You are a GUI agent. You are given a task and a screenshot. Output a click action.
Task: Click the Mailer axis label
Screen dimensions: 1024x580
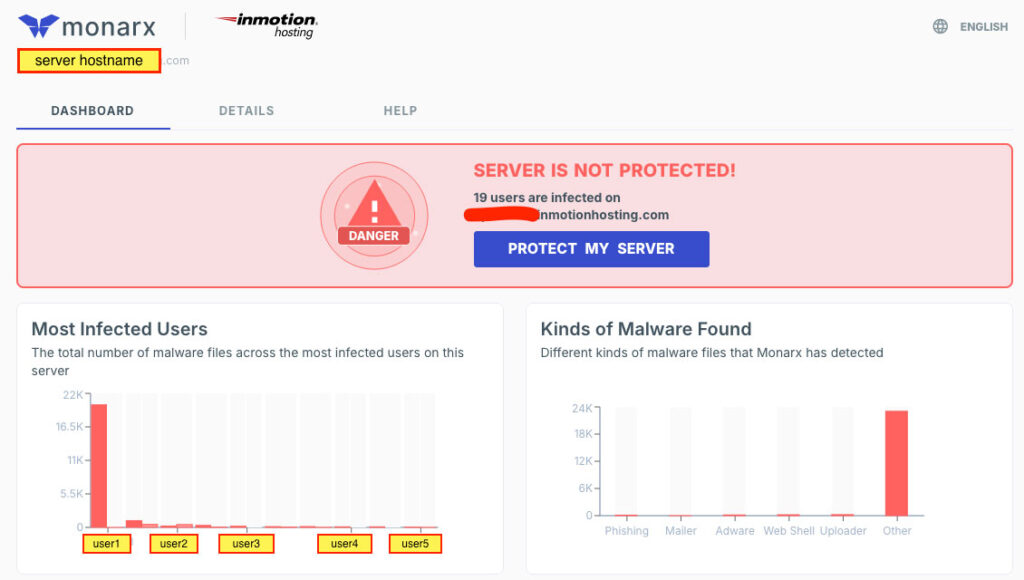coord(681,531)
